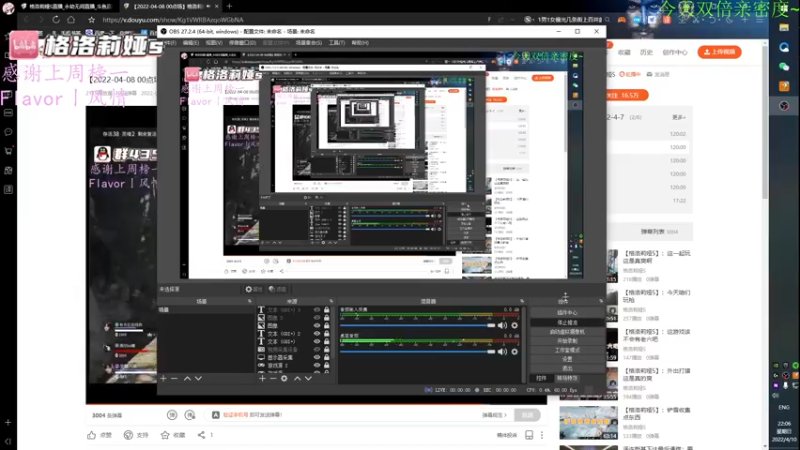Move scene up in Scenes panel
800x450 pixels.
[187, 379]
